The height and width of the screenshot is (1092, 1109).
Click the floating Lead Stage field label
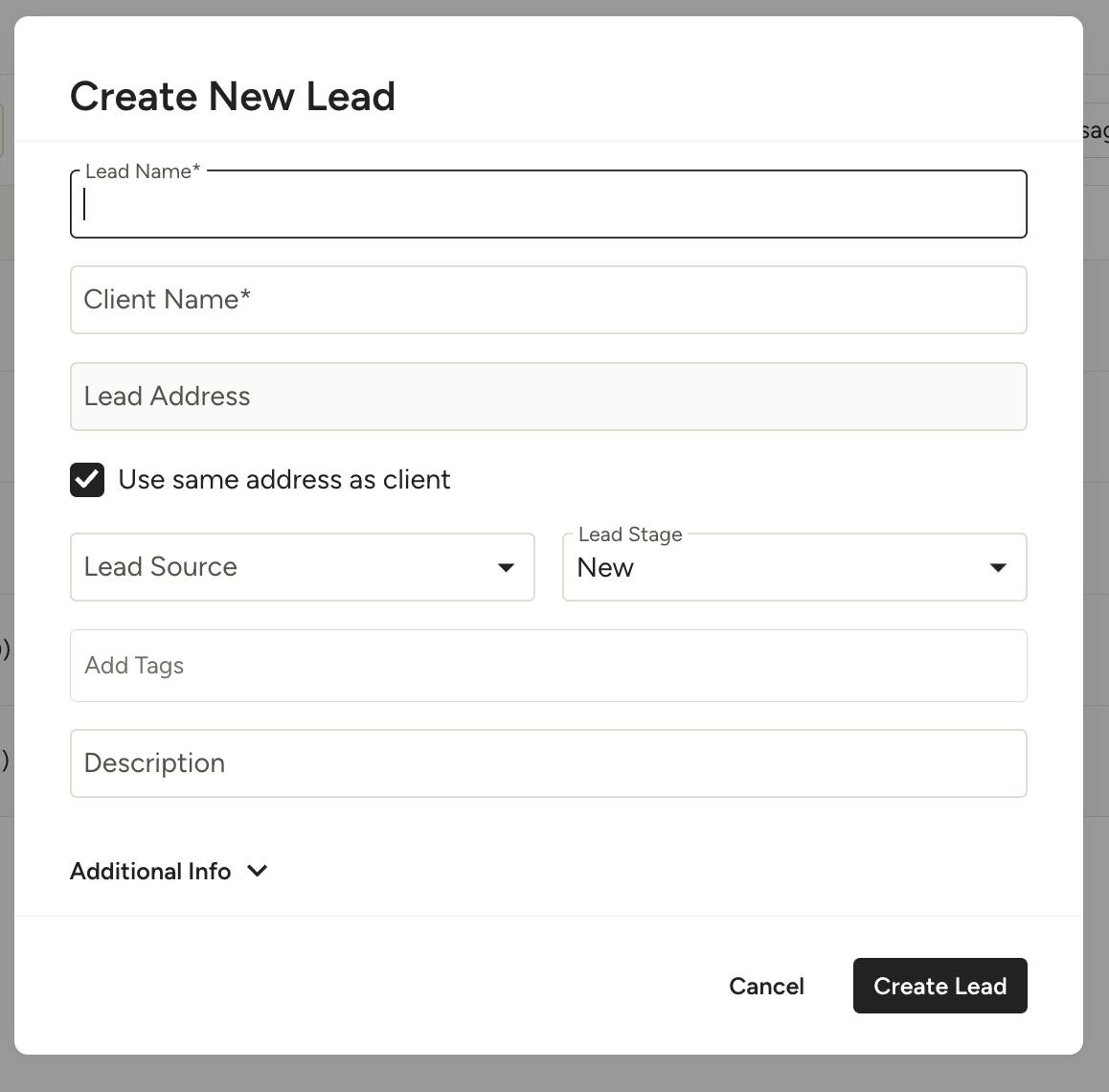click(x=630, y=534)
